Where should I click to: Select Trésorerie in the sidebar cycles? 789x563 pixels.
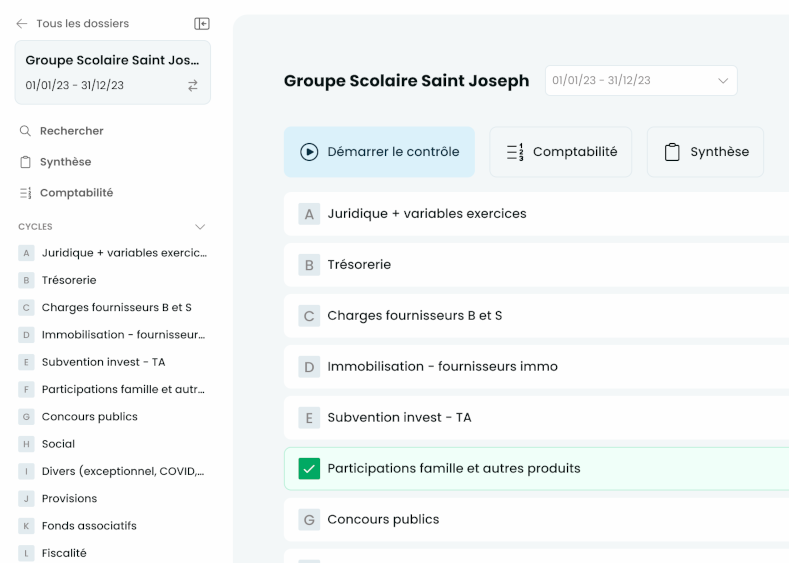pos(69,280)
